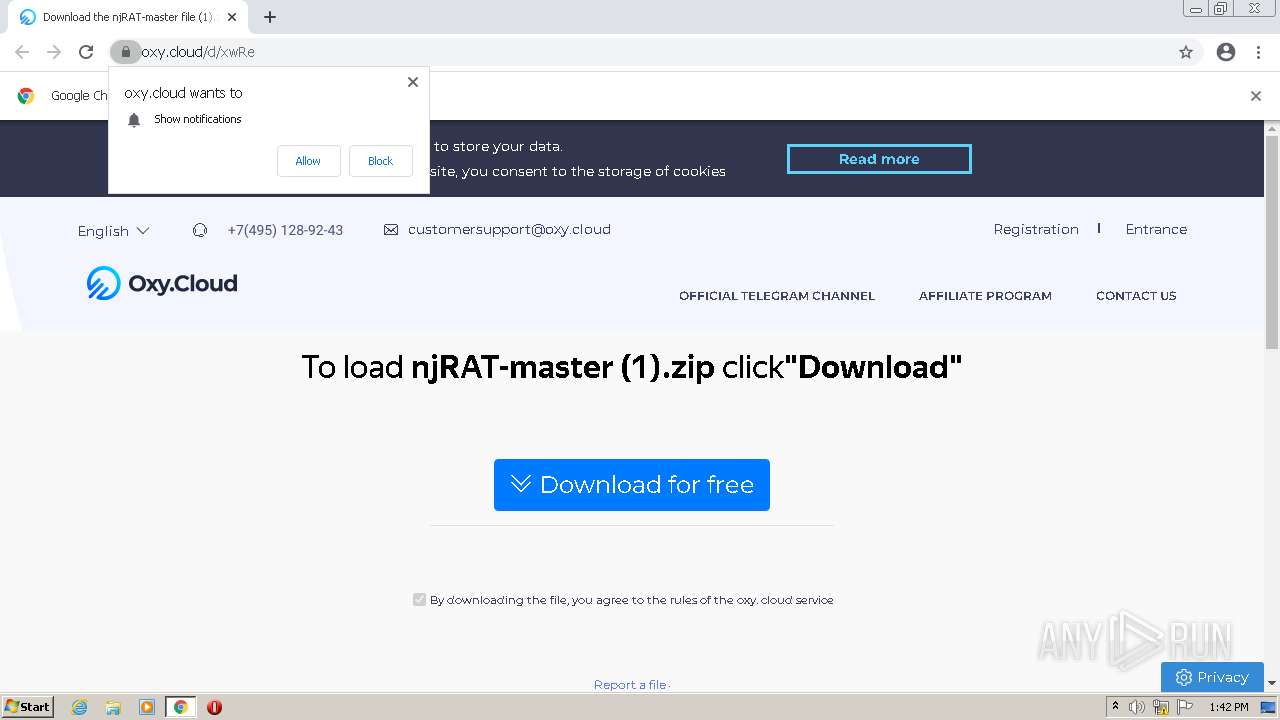The width and height of the screenshot is (1280, 720).
Task: Toggle the agree-to-rules checkbox
Action: [x=419, y=599]
